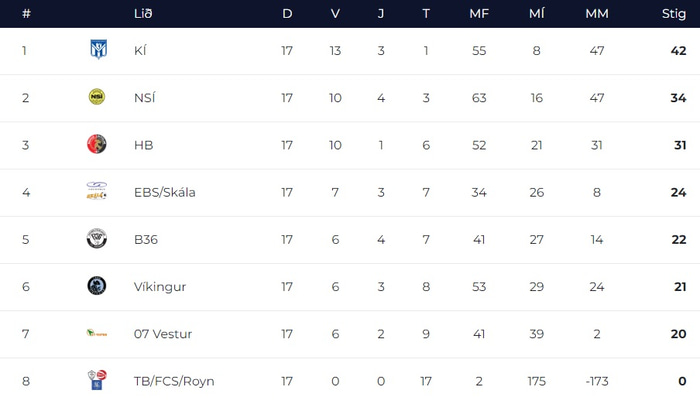Click the B36 round club badge
The image size is (700, 404).
coord(97,239)
